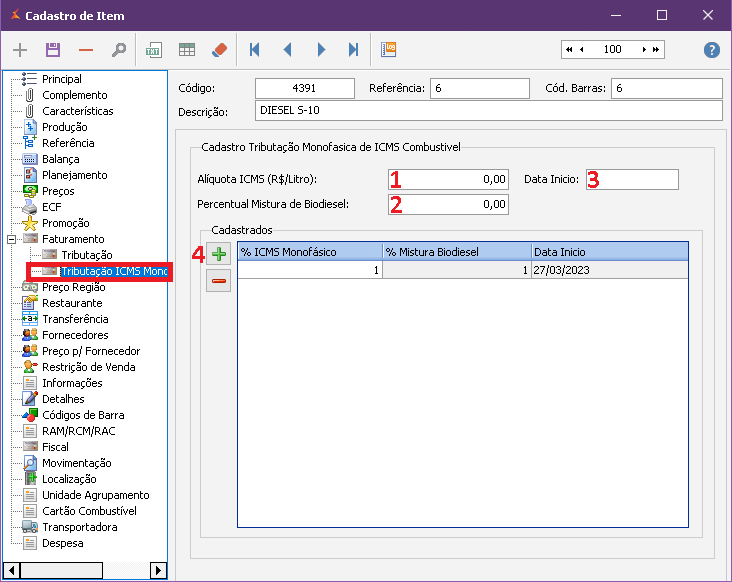732x582 pixels.
Task: Click the eraser clear icon in toolbar
Action: (x=220, y=50)
